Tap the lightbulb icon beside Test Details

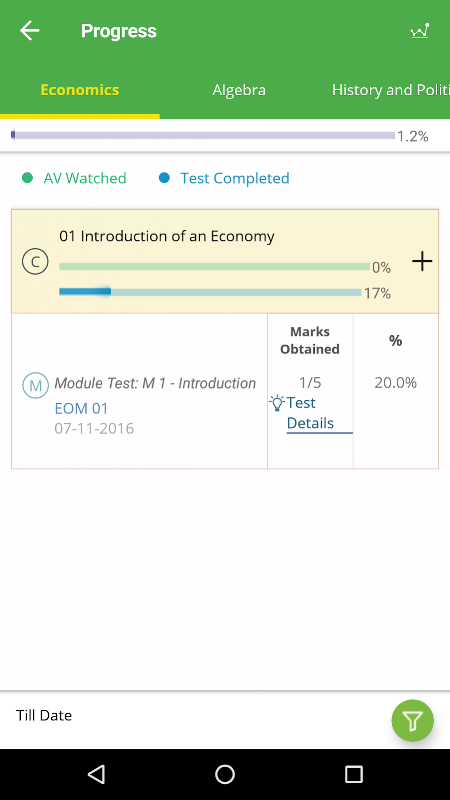point(277,403)
